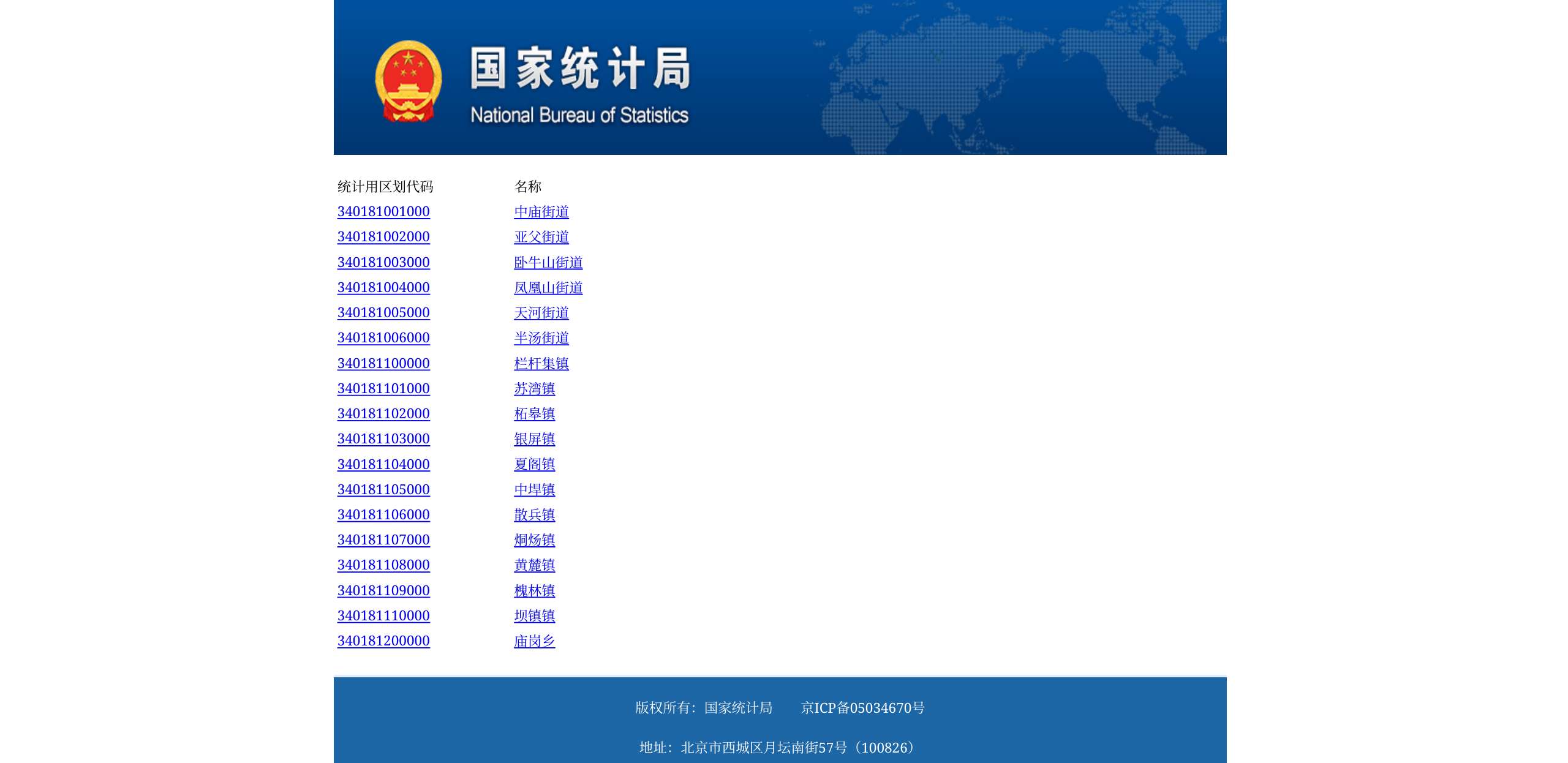This screenshot has height=763, width=1568.
Task: Open the 坝镇镇 link
Action: pyautogui.click(x=535, y=616)
